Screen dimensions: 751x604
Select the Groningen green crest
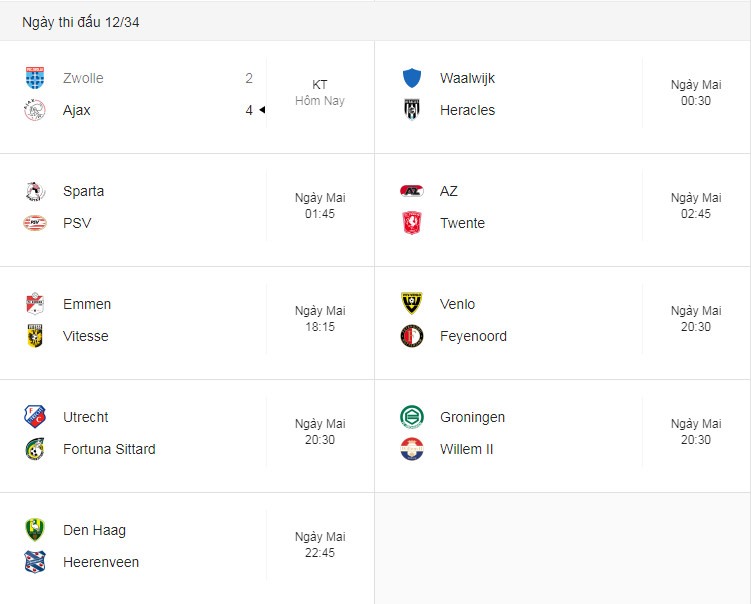(412, 417)
